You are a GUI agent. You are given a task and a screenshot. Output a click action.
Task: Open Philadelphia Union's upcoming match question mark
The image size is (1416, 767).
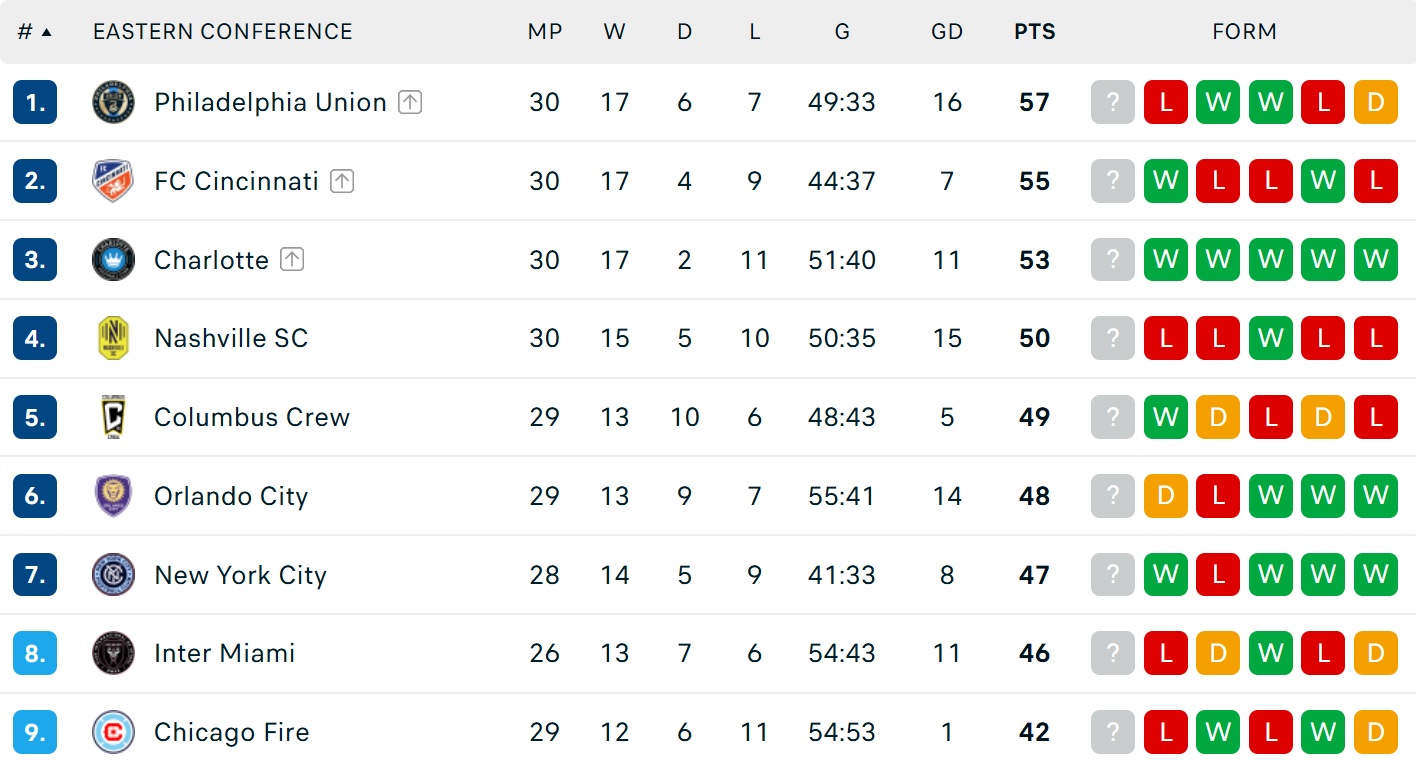[x=1113, y=102]
